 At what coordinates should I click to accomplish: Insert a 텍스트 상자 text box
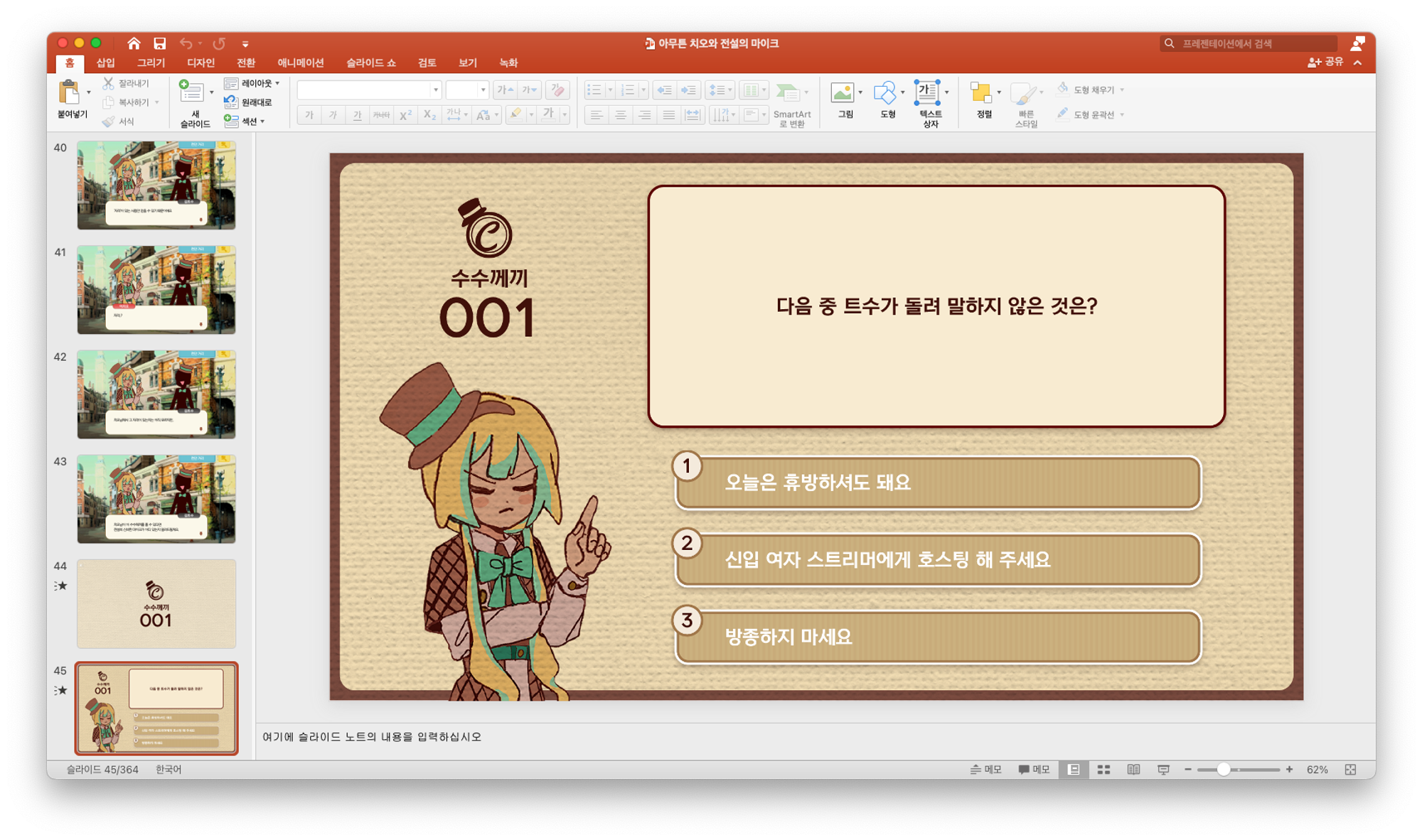coord(927,93)
